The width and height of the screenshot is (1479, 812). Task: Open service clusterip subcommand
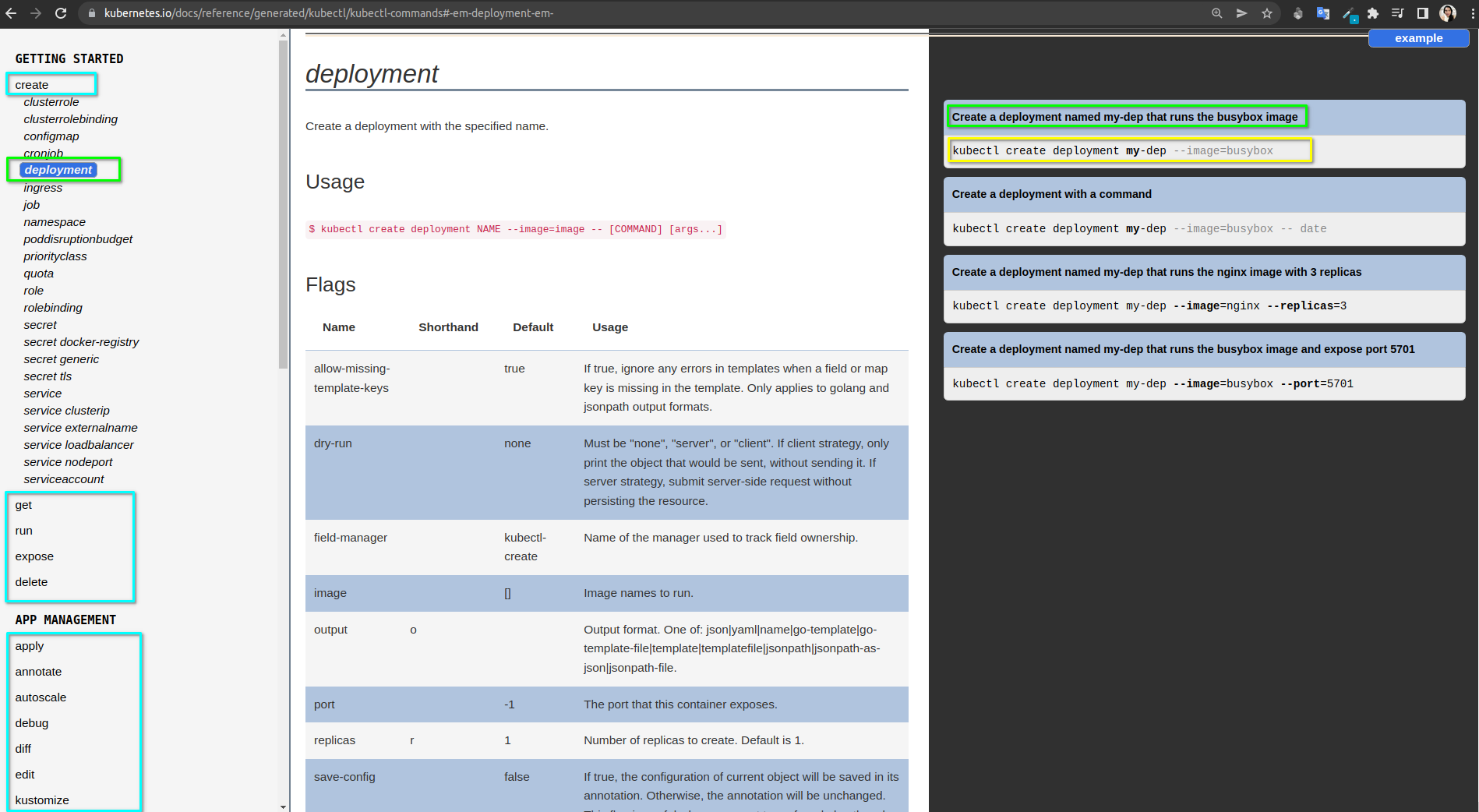[67, 411]
